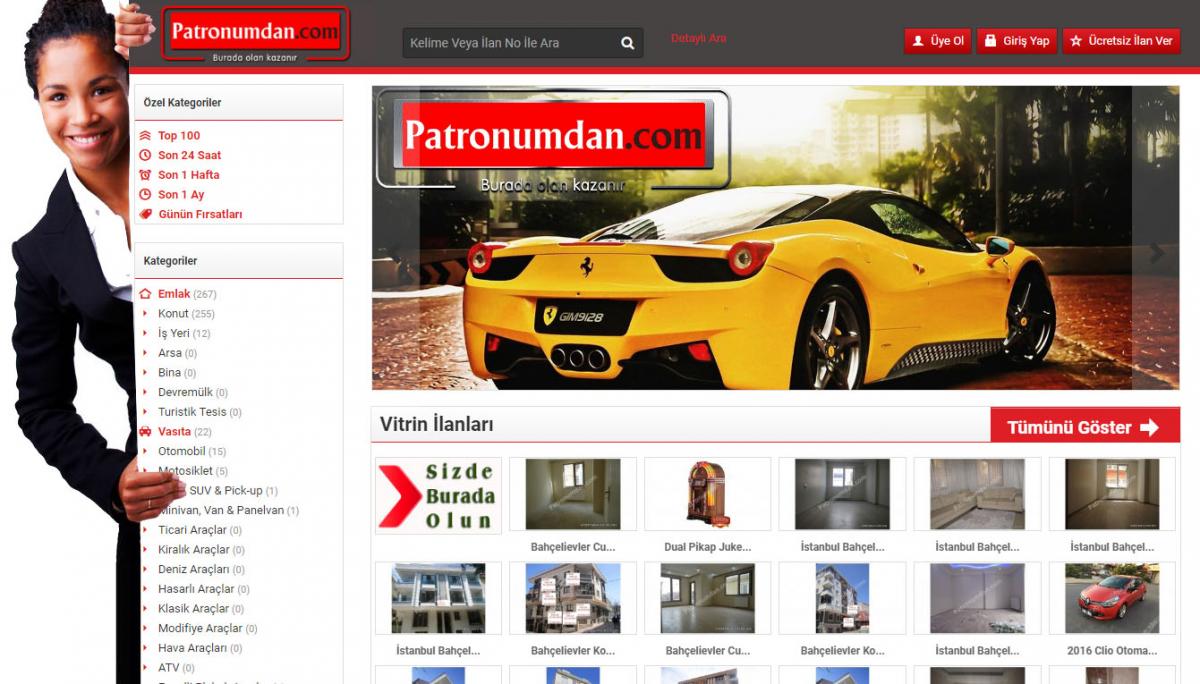Go to previous banner slide arrow
This screenshot has height=684, width=1200.
(x=395, y=254)
